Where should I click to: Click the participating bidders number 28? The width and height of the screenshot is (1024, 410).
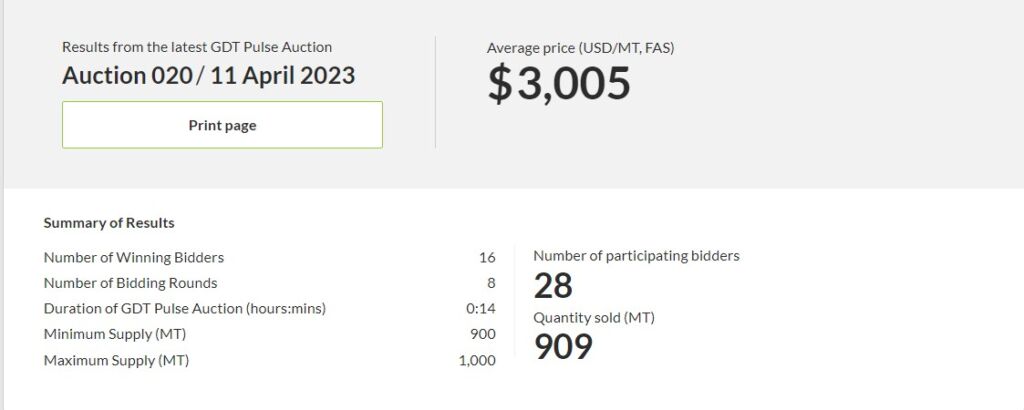(553, 286)
